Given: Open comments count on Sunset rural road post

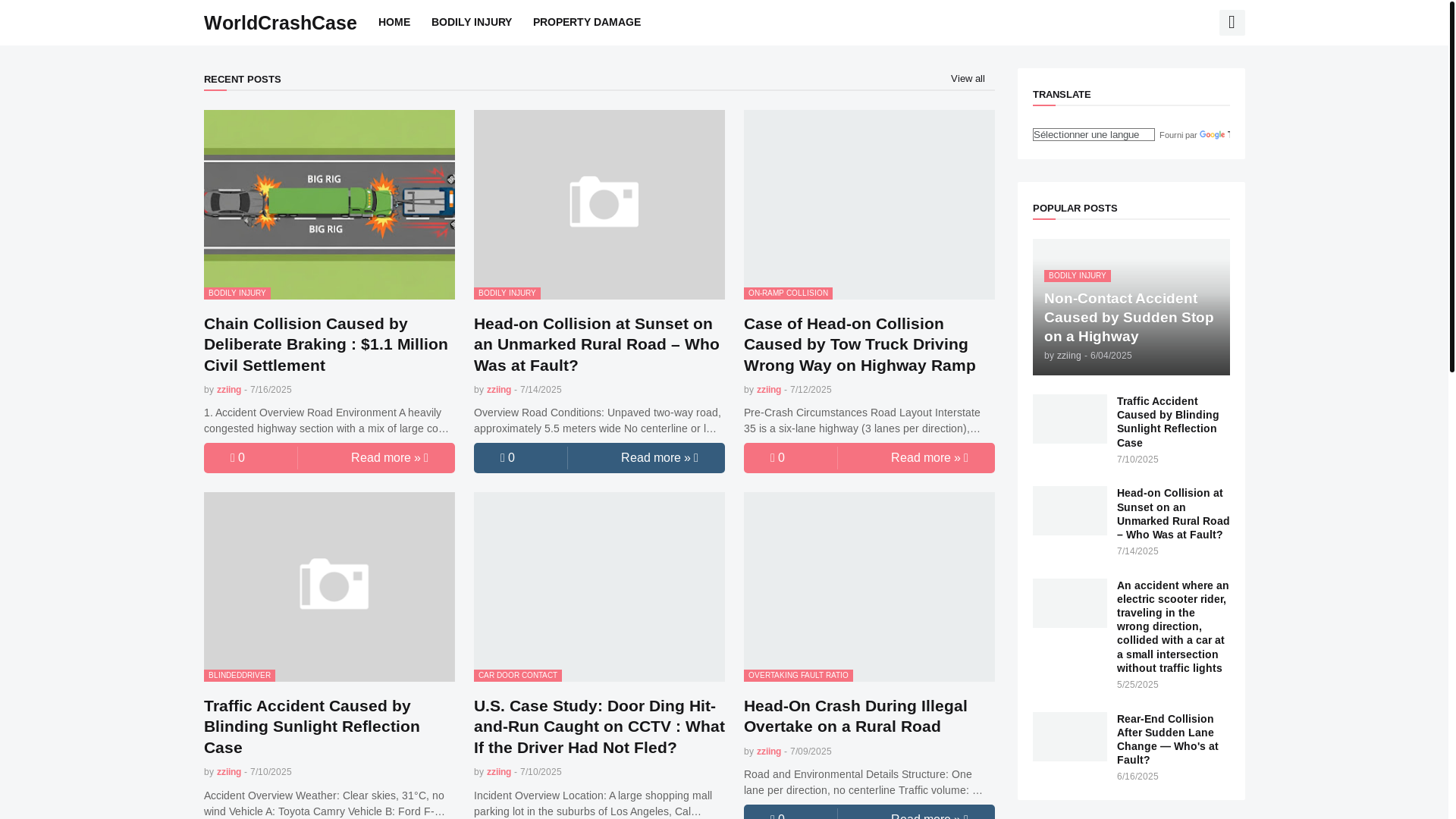Looking at the screenshot, I should 507,458.
